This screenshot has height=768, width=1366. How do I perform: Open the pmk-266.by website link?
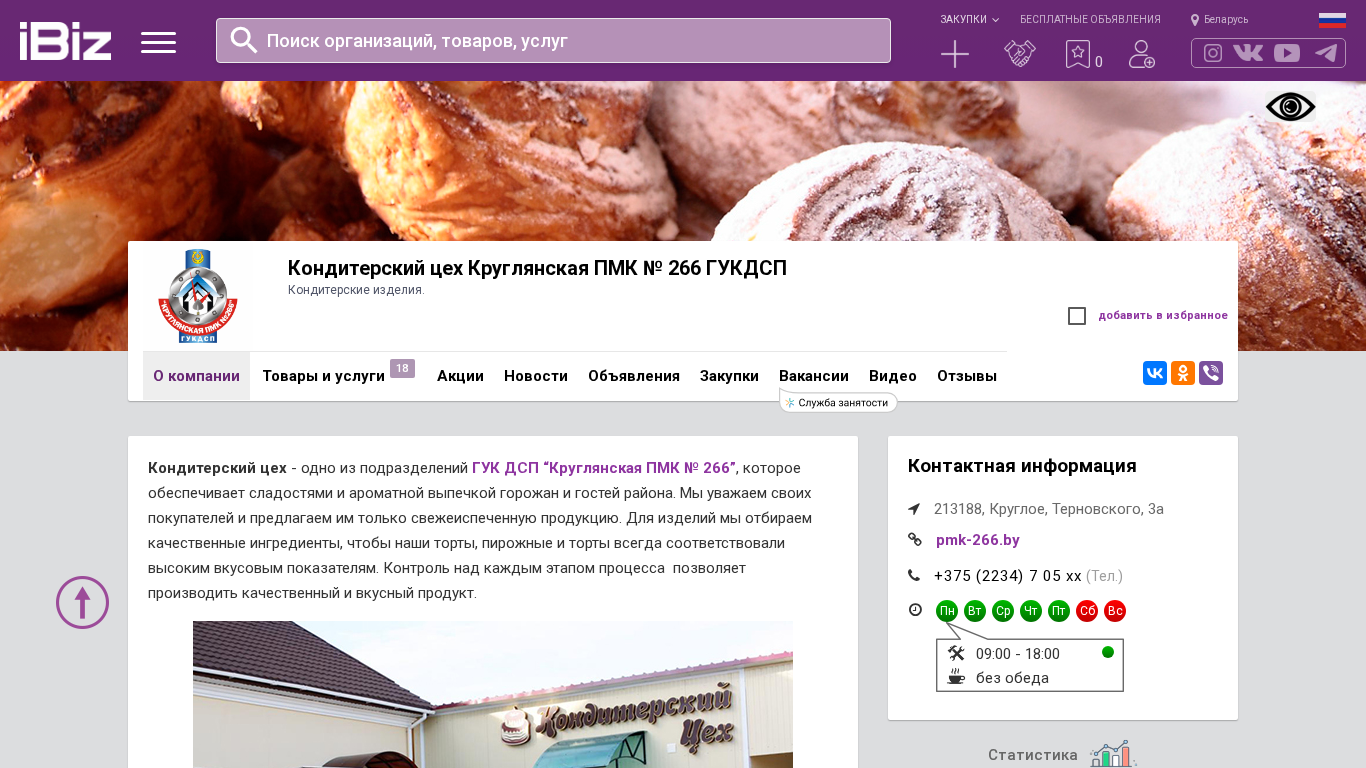point(978,540)
